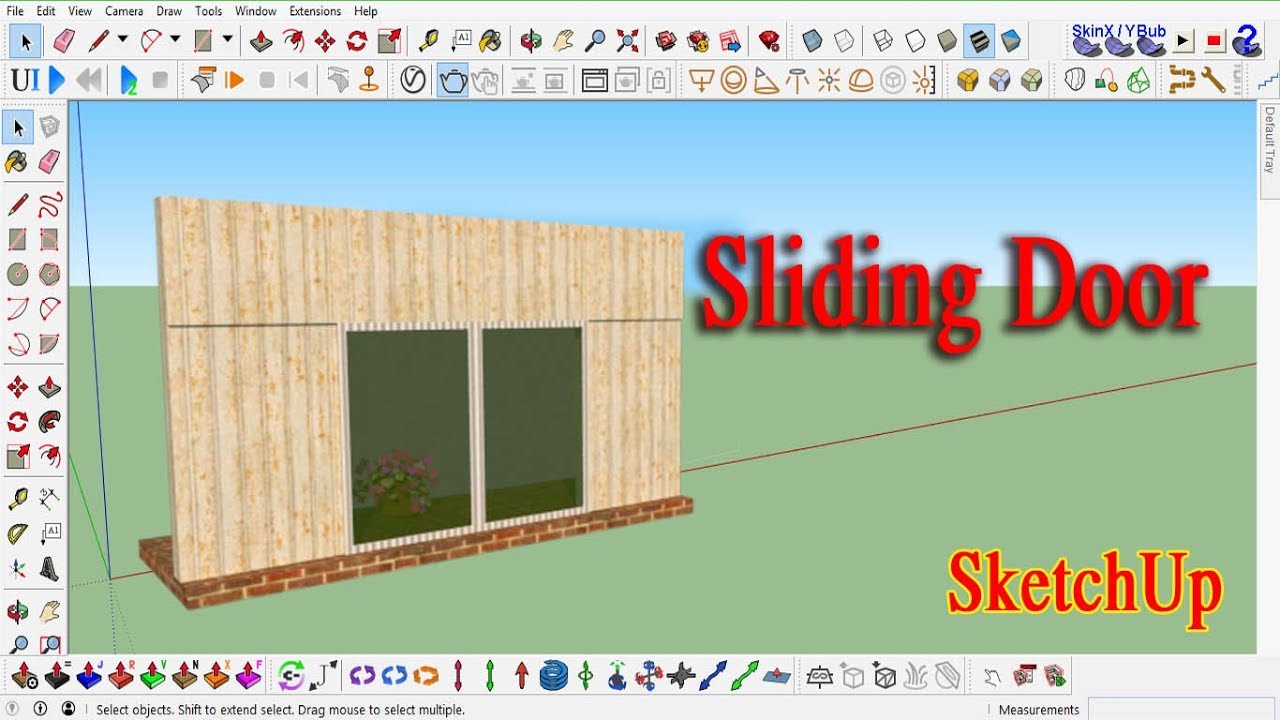Open the File menu
Image resolution: width=1280 pixels, height=720 pixels.
click(x=15, y=11)
